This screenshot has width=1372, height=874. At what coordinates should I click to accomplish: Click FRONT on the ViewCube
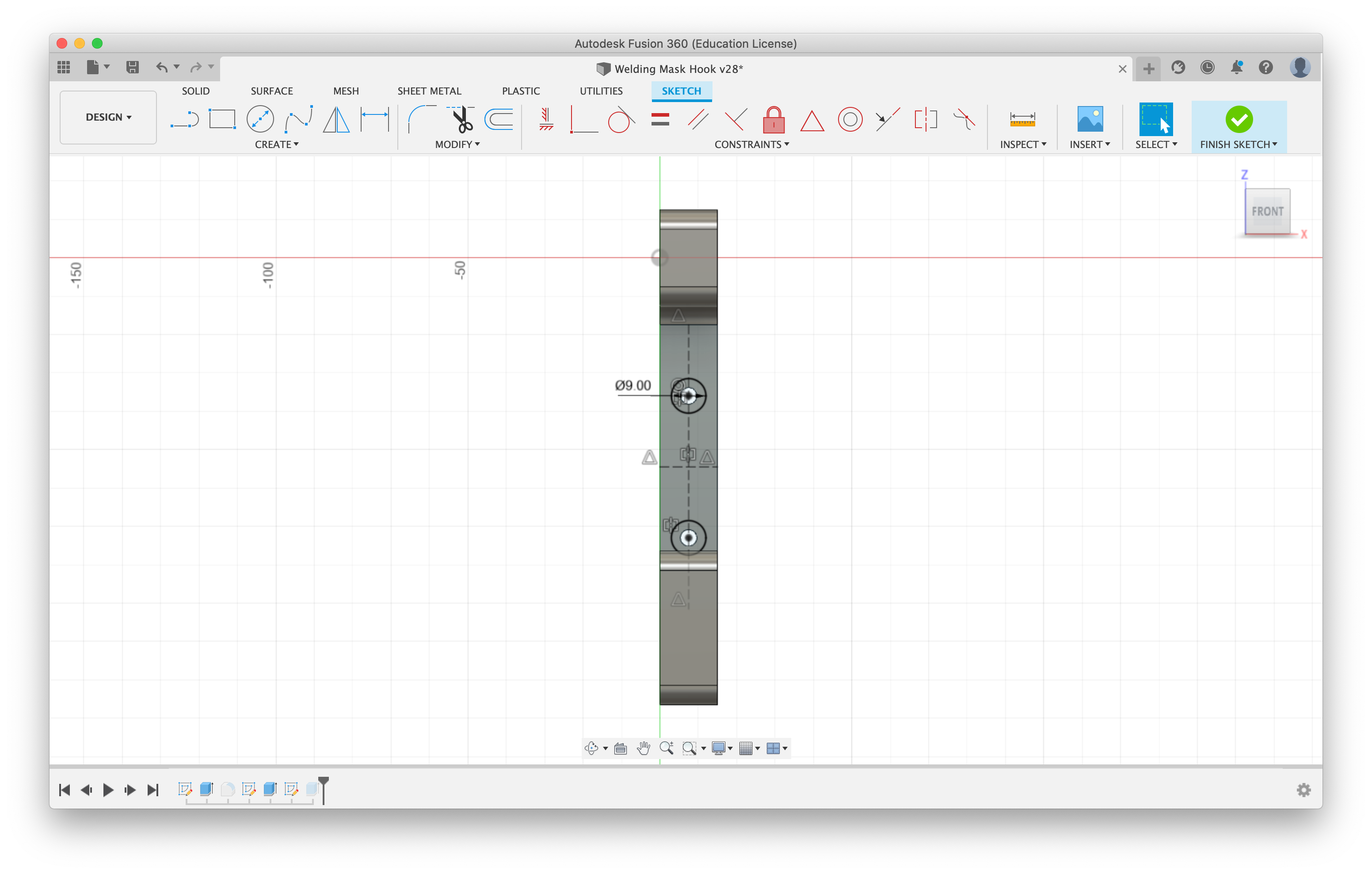pos(1267,211)
